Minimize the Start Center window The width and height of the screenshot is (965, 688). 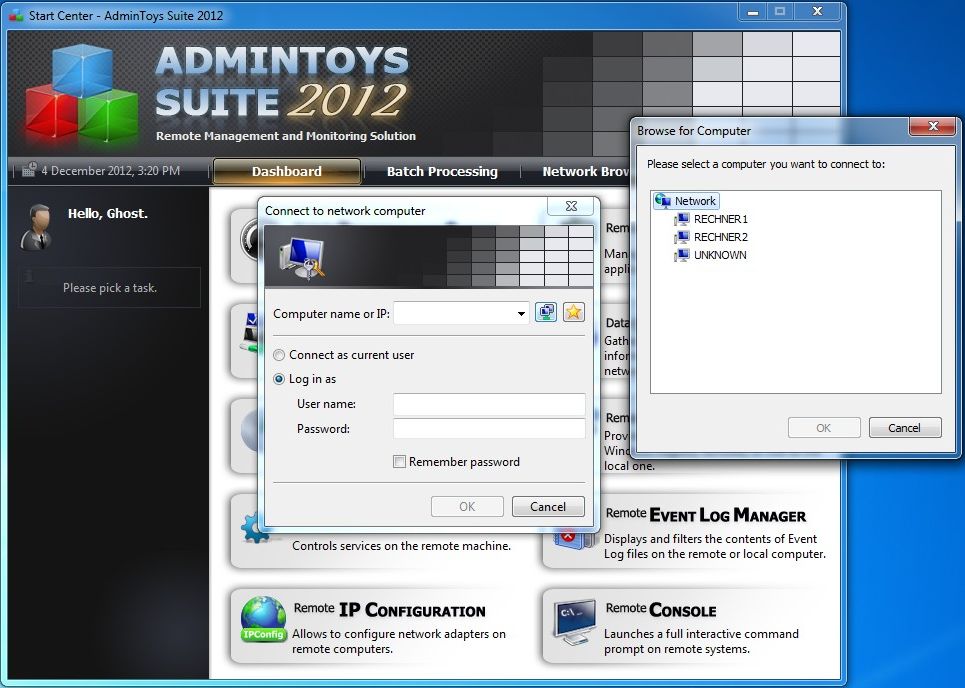pyautogui.click(x=753, y=12)
